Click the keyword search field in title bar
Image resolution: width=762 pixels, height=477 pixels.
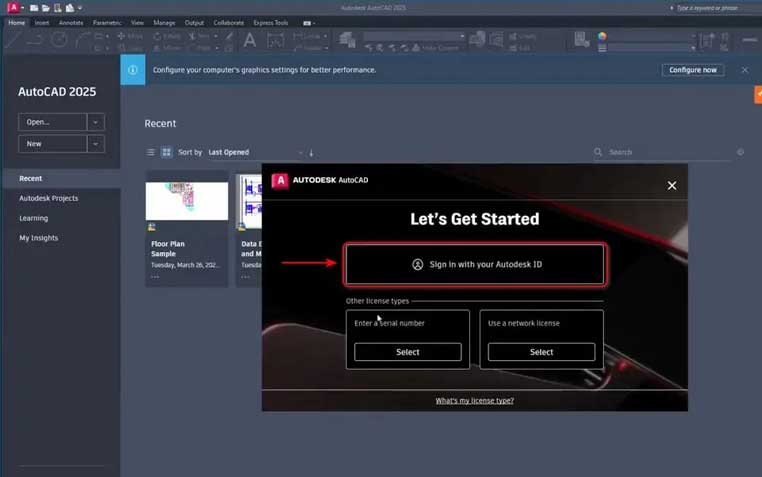point(707,8)
